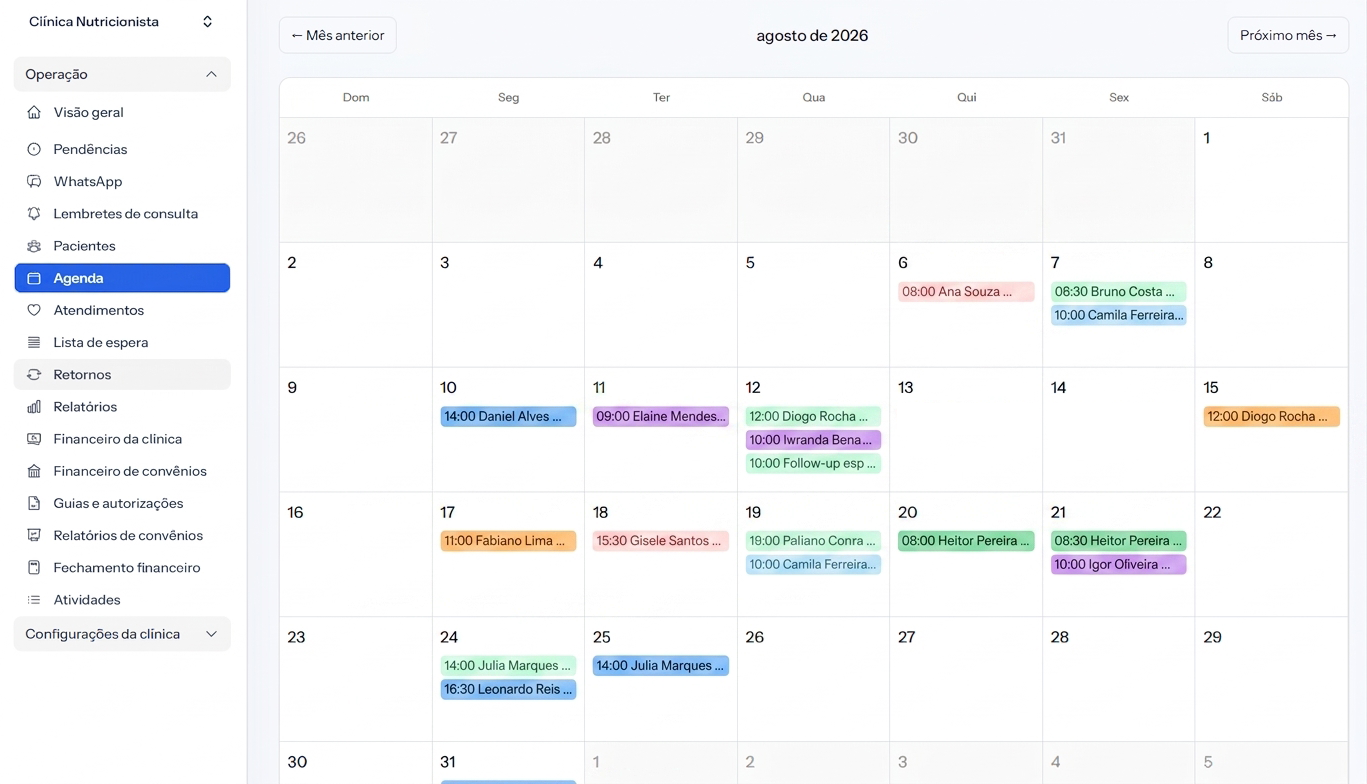Click the Atendimentos heart icon

coord(34,310)
